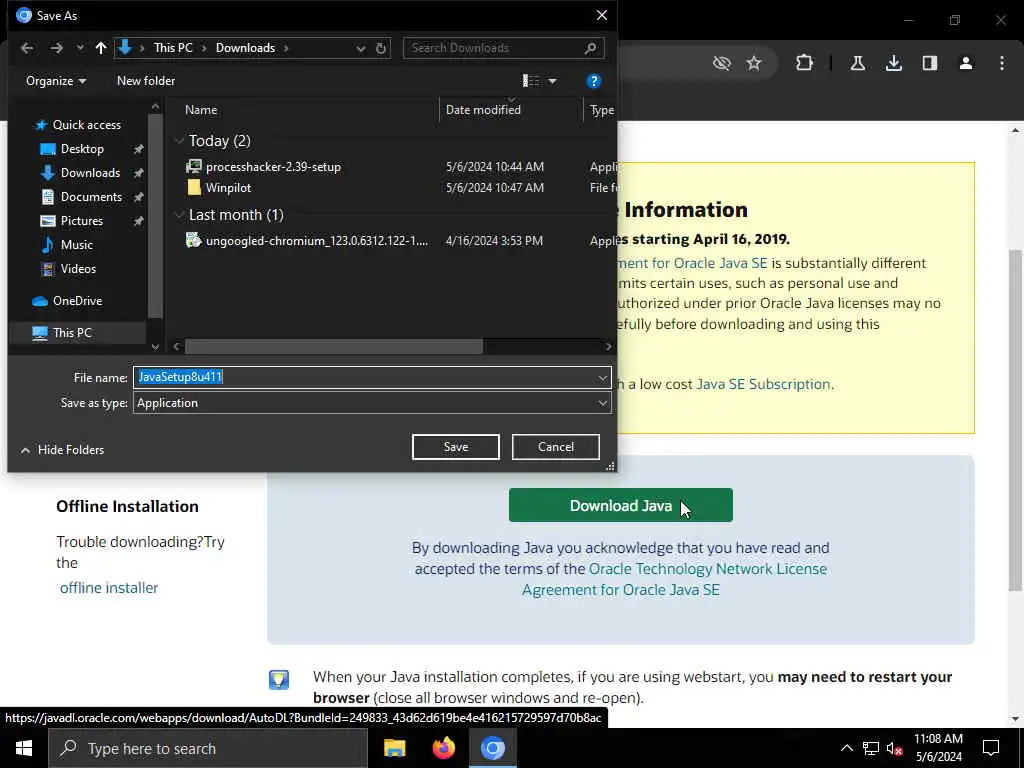Go forward in the Save As dialog
The height and width of the screenshot is (768, 1024).
(57, 48)
